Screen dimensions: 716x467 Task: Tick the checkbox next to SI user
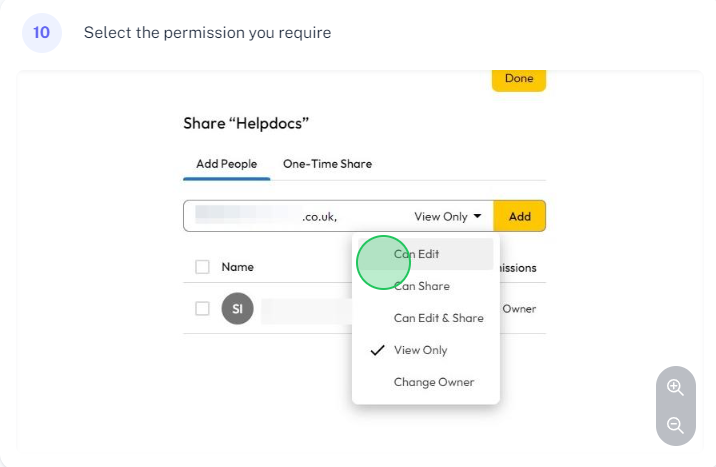click(x=202, y=308)
